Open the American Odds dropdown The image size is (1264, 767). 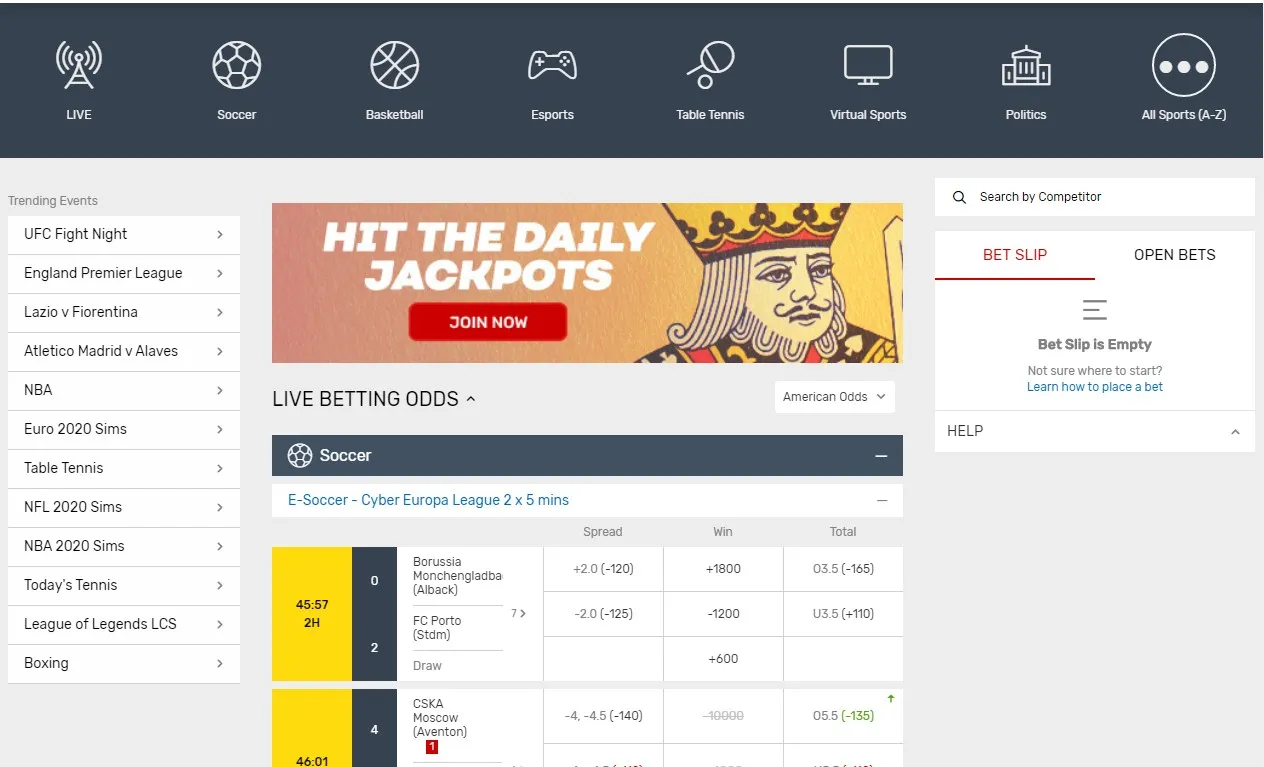point(835,397)
